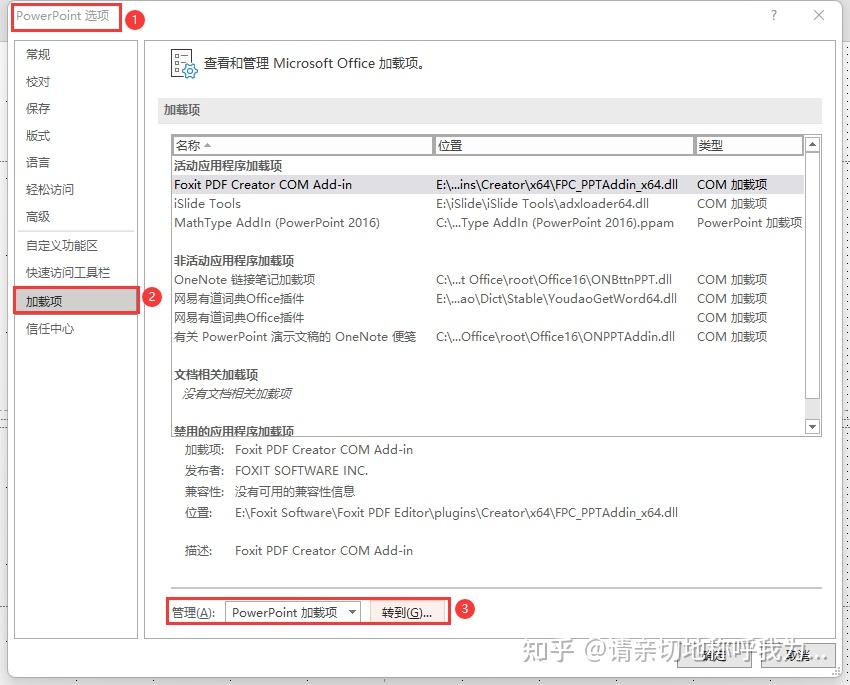Click the help question mark icon
This screenshot has height=685, width=850.
point(774,15)
